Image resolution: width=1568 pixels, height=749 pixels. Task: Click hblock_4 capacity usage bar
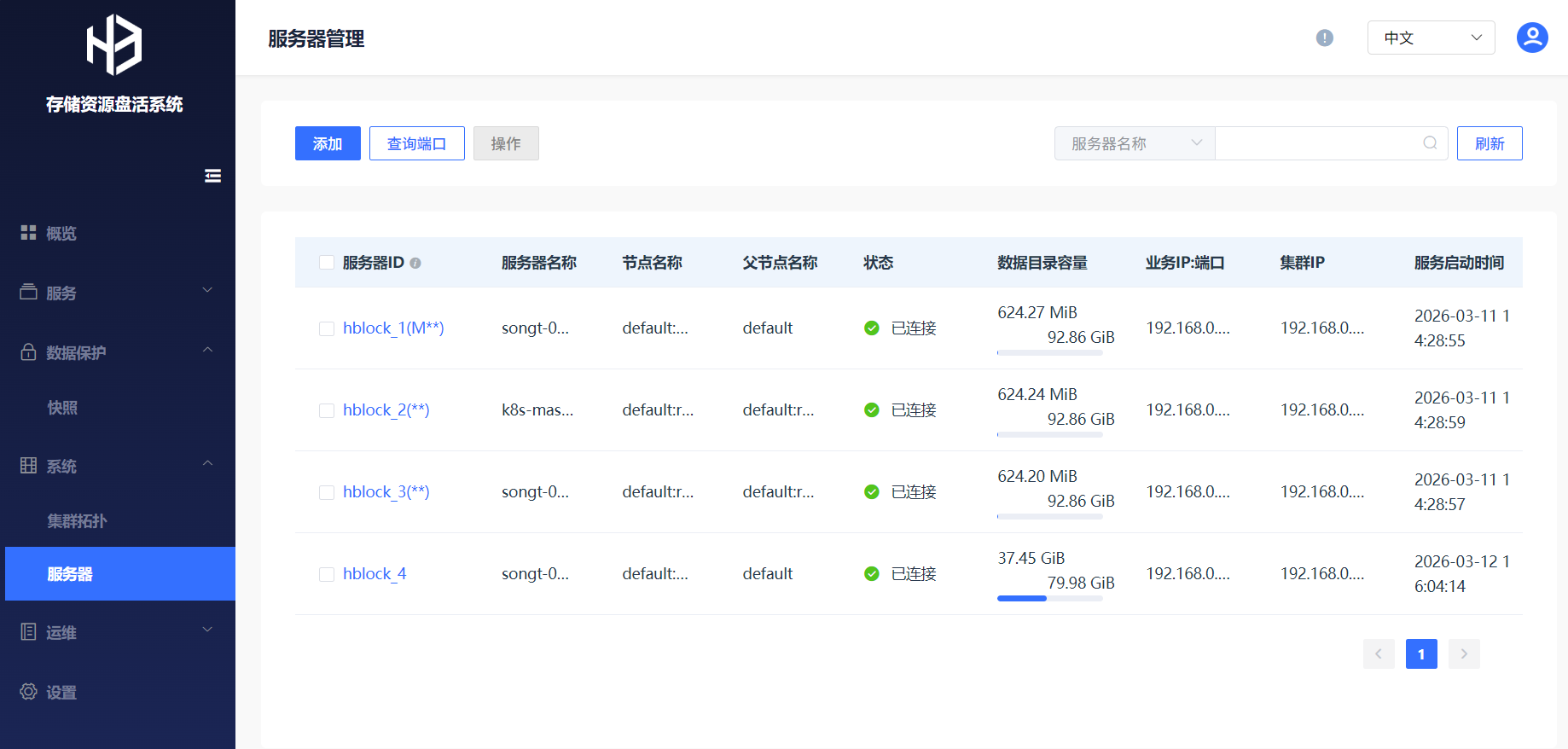click(1049, 599)
